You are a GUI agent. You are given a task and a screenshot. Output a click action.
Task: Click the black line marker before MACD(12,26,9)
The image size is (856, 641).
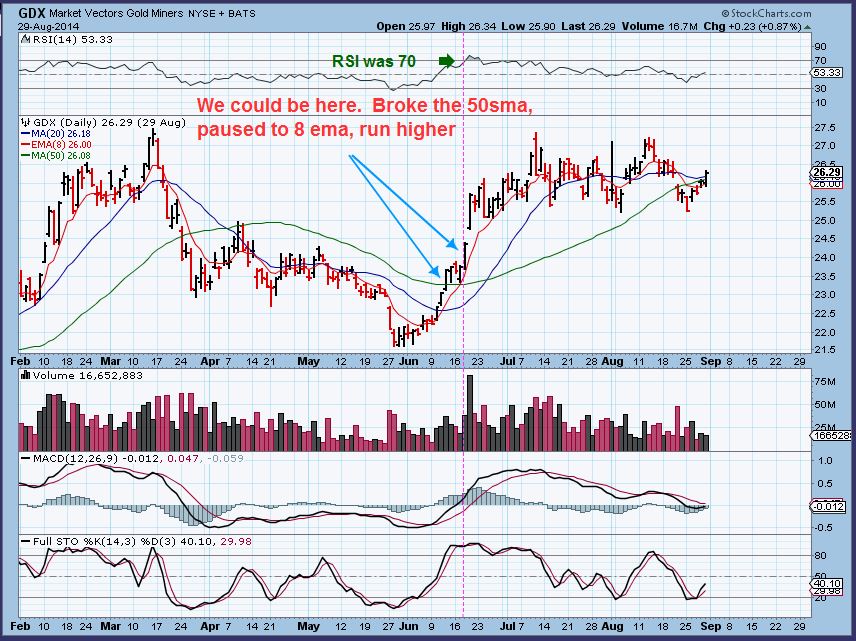(x=26, y=459)
